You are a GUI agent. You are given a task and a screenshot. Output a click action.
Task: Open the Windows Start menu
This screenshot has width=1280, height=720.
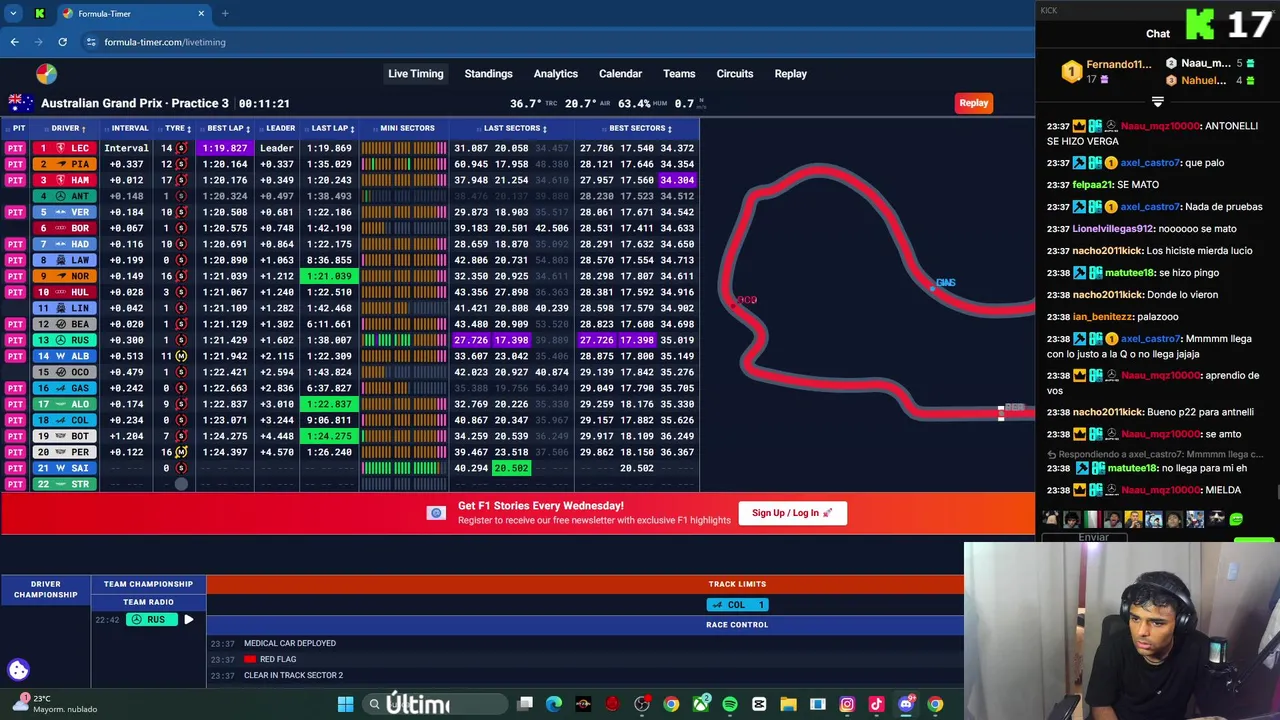[345, 704]
